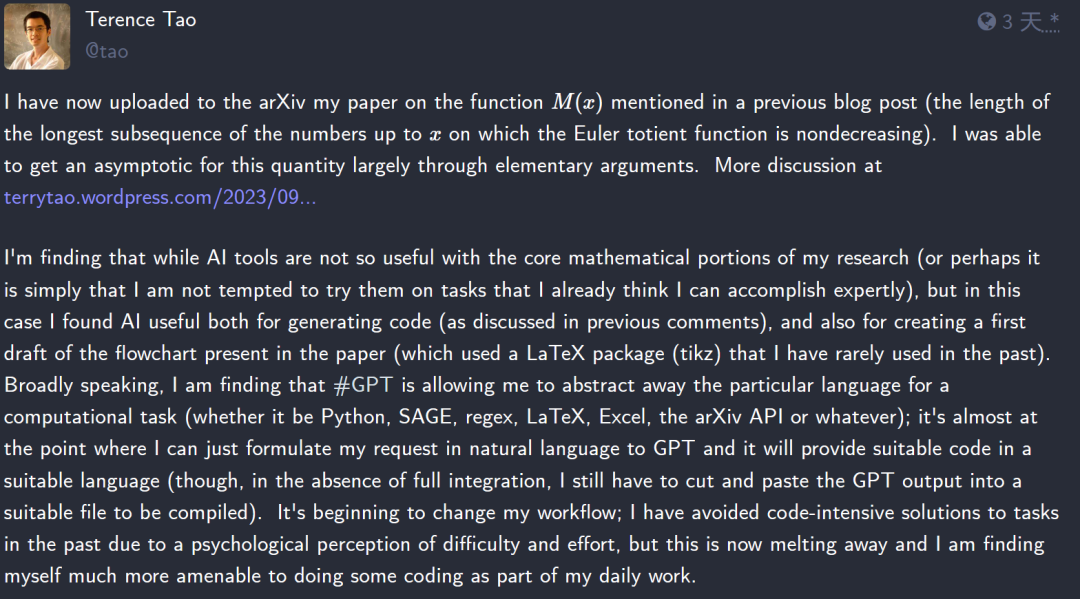Click the word 'flowchart' in the post

click(156, 353)
